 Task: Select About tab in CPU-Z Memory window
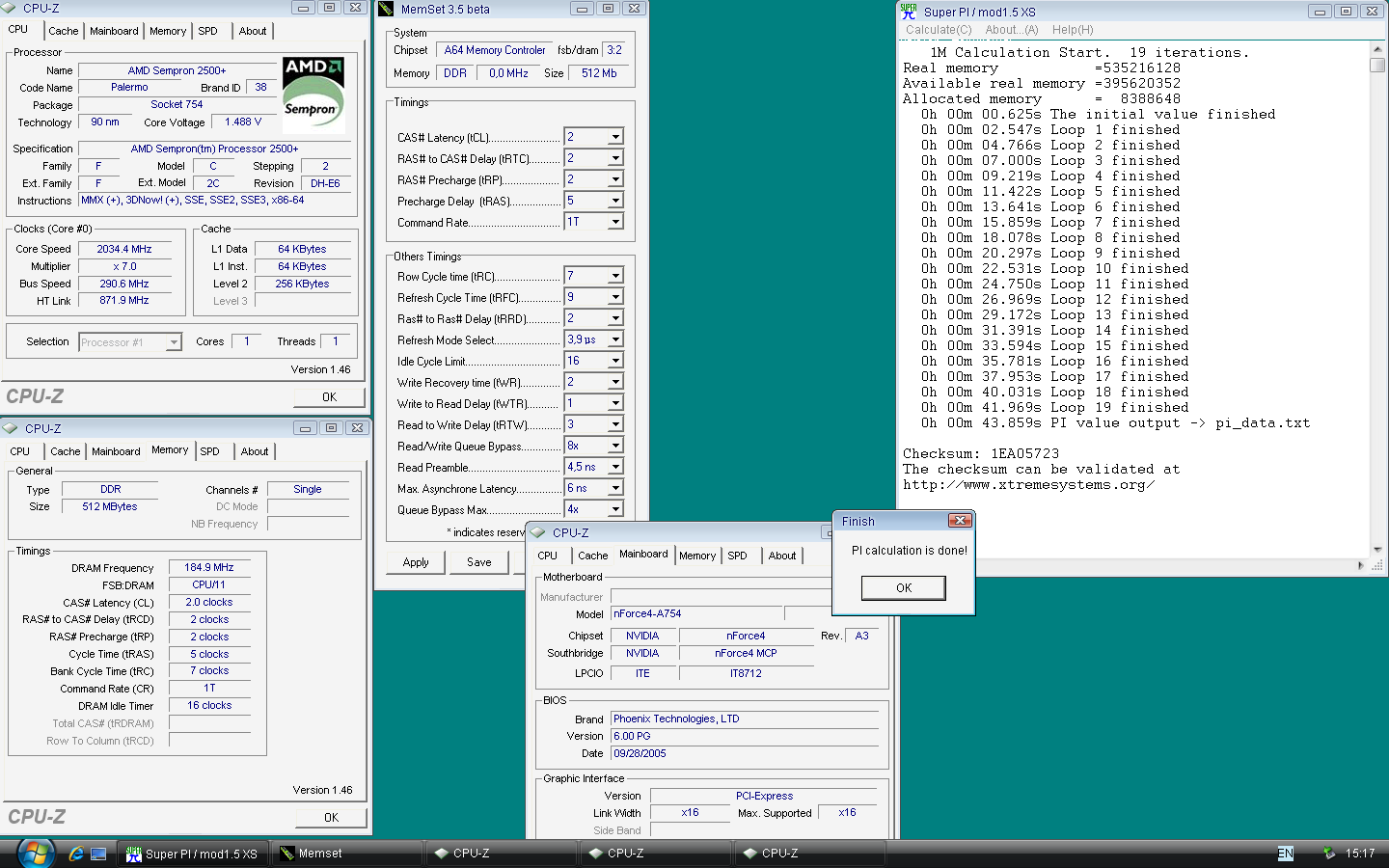255,451
